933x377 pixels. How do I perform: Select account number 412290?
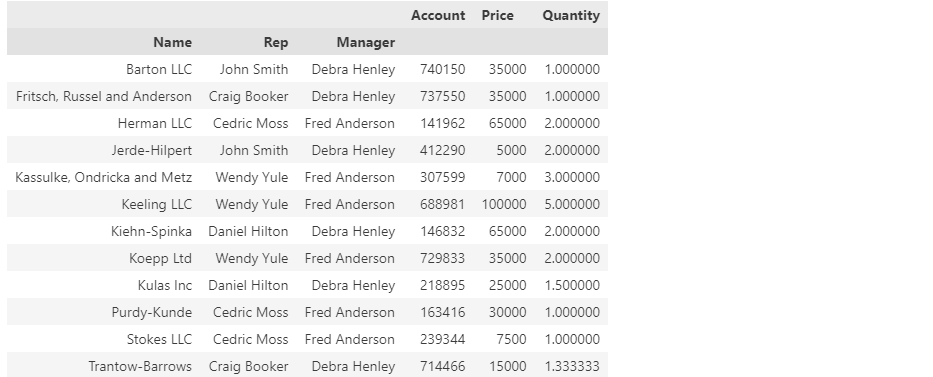coord(442,150)
